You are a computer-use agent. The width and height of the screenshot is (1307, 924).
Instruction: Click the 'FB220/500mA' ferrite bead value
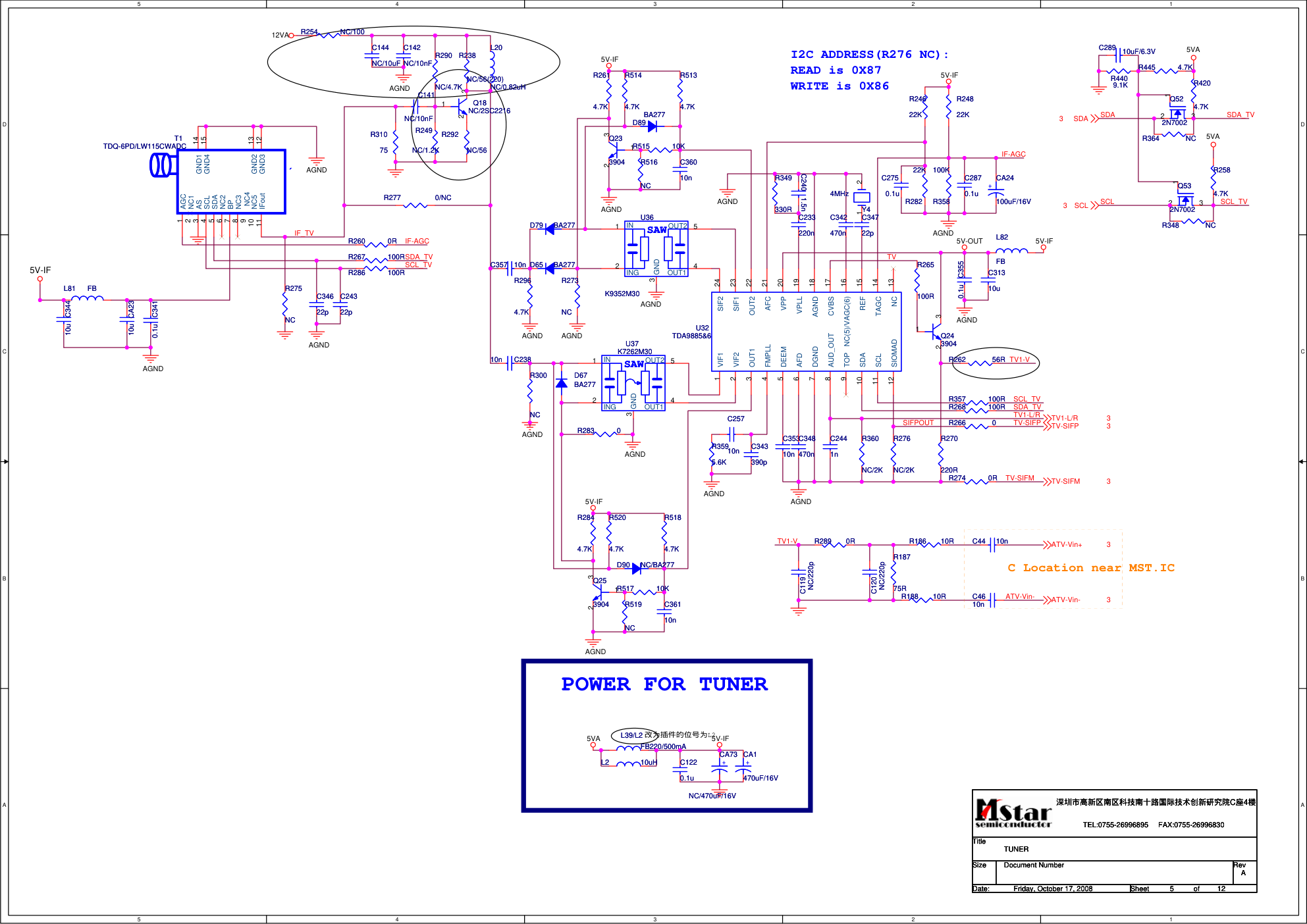(x=663, y=746)
